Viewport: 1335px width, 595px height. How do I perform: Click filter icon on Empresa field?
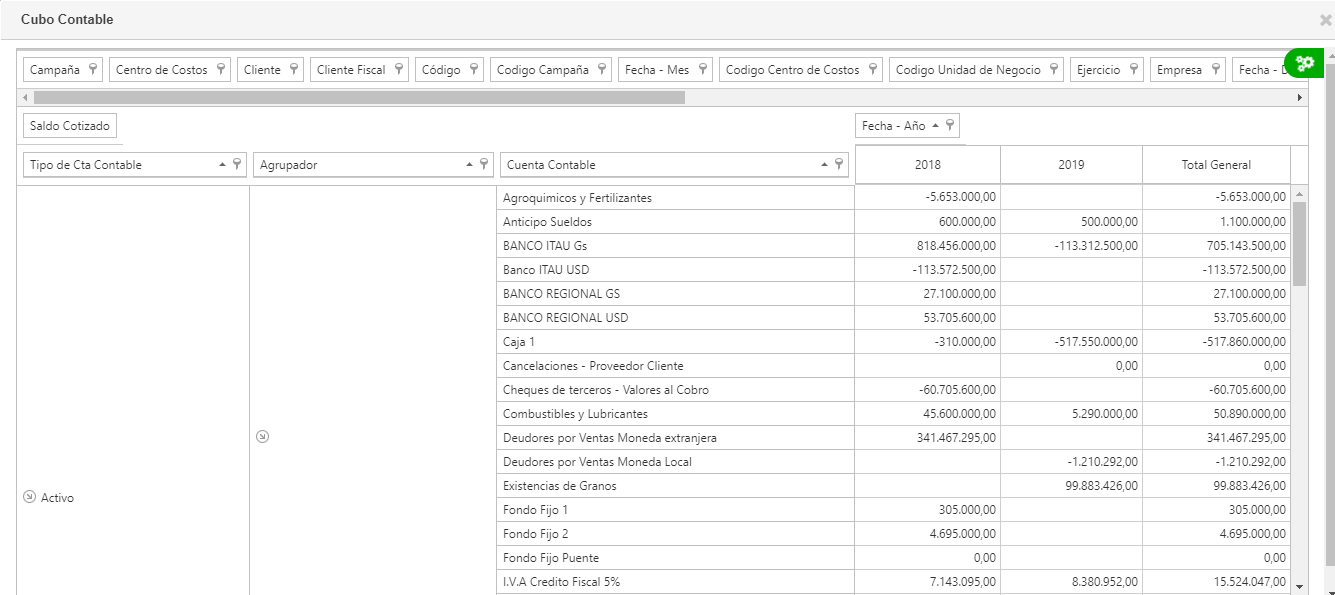tap(1215, 70)
